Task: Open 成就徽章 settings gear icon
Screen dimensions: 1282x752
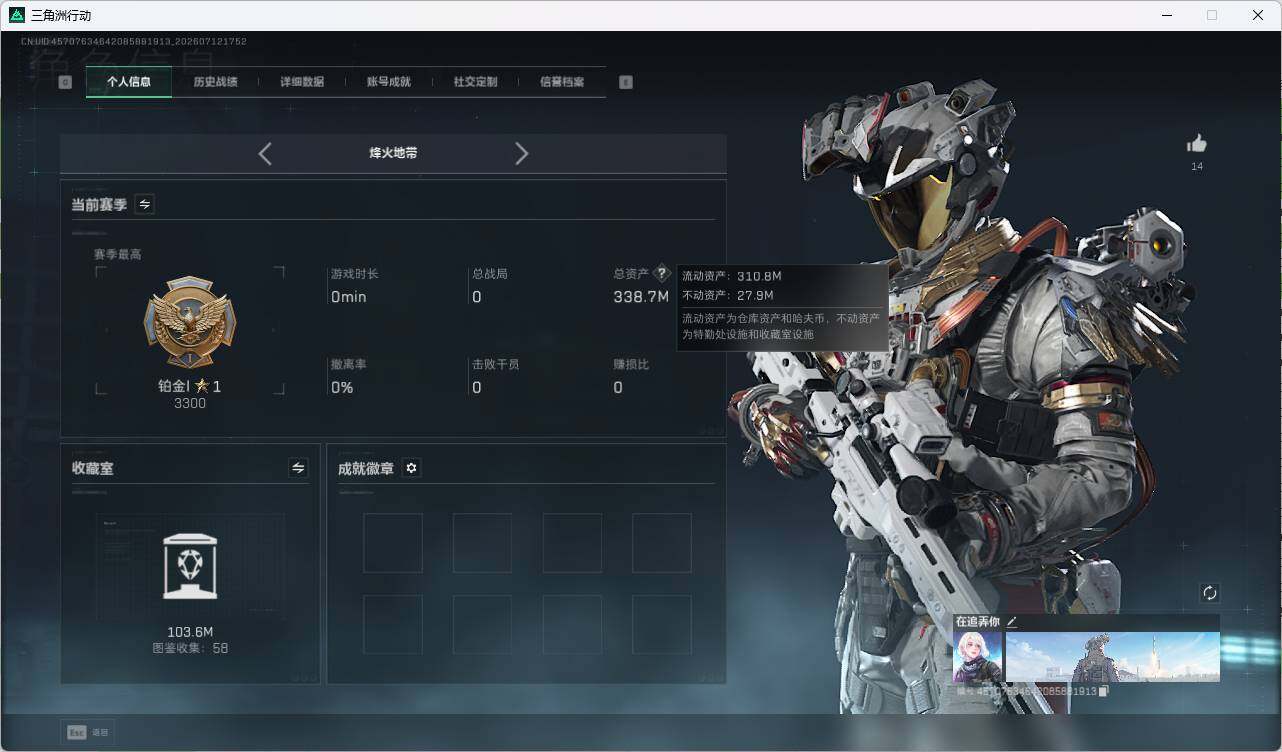Action: [x=411, y=468]
